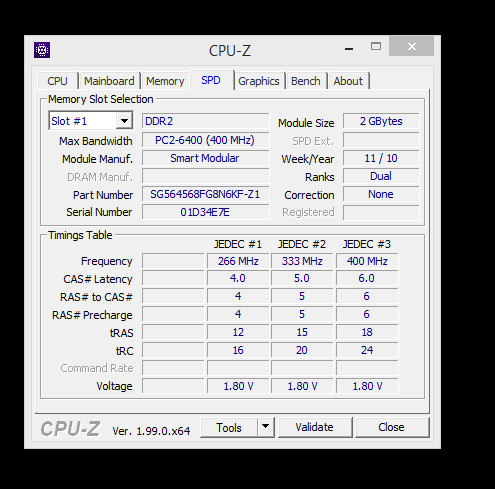Click the empty SPD Ext. field

[x=381, y=140]
